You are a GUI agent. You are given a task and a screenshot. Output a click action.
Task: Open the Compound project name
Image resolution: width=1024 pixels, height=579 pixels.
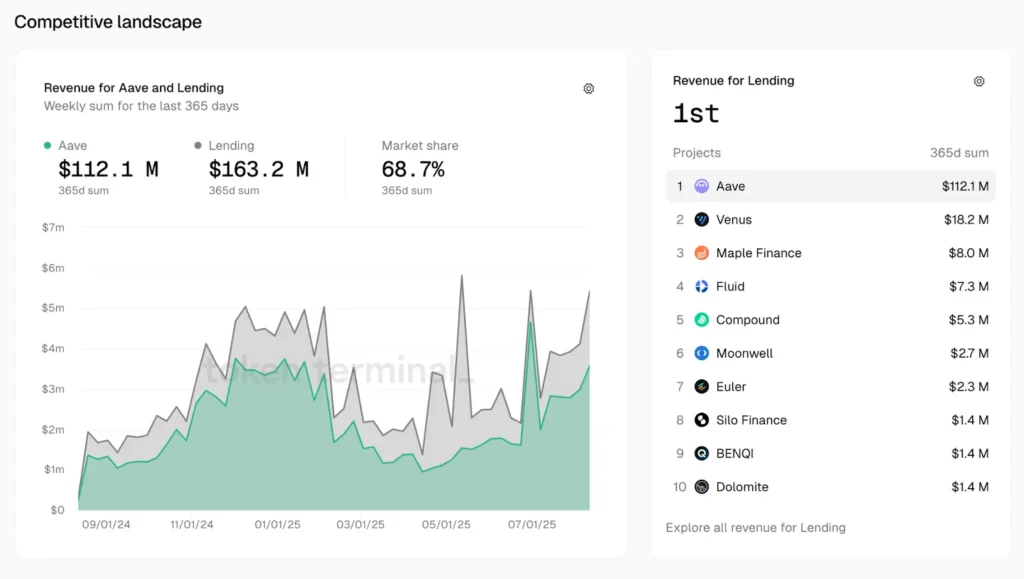pos(748,320)
